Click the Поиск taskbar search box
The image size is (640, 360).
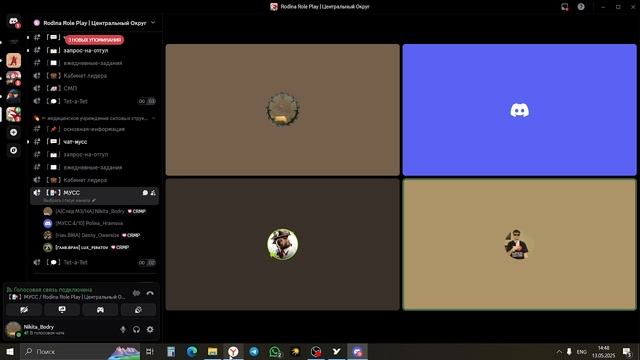point(80,351)
